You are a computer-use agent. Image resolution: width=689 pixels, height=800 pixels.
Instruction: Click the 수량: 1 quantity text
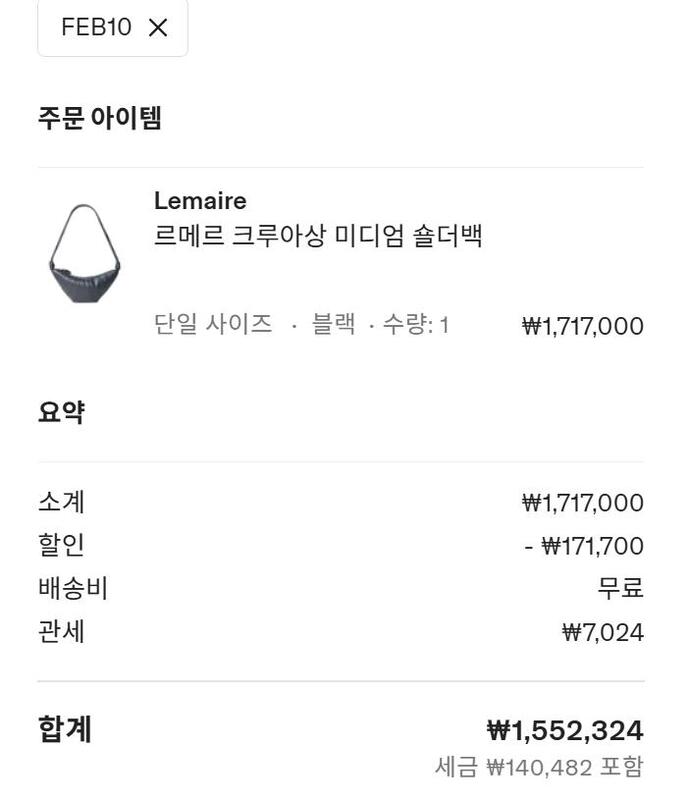pyautogui.click(x=415, y=325)
